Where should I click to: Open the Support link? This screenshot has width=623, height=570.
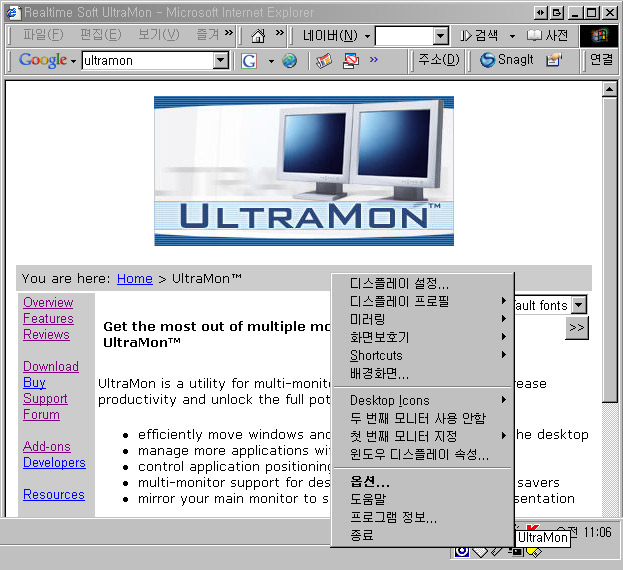pos(45,398)
